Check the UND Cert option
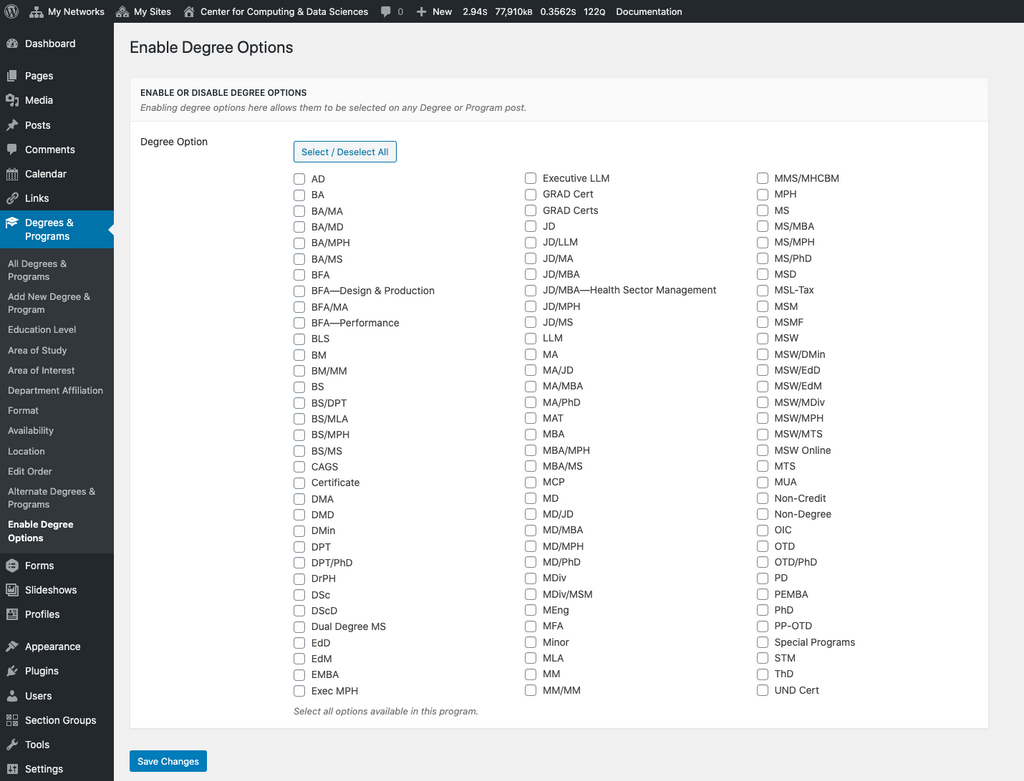Image resolution: width=1024 pixels, height=781 pixels. pyautogui.click(x=762, y=690)
